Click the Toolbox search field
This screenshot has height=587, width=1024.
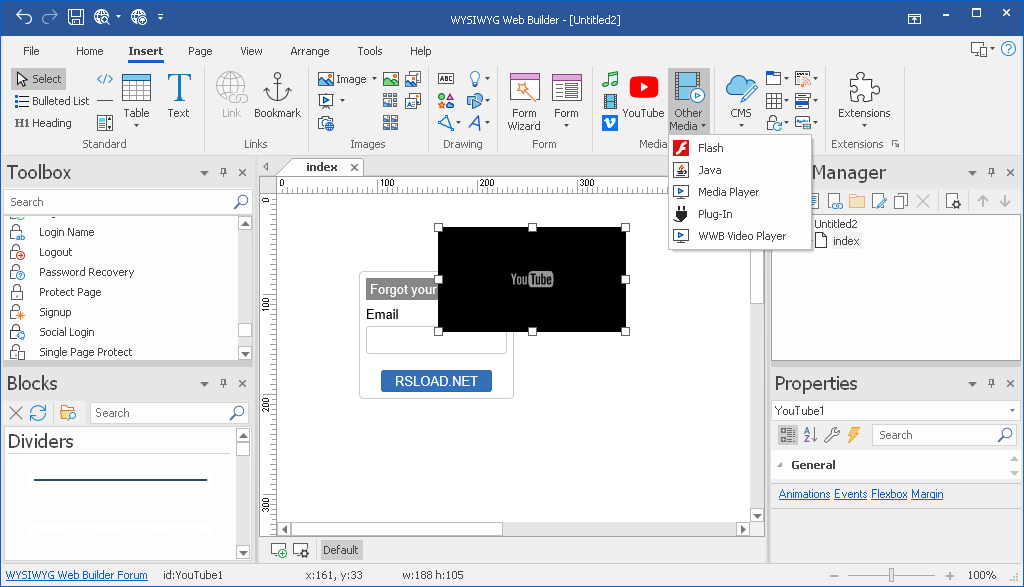120,202
